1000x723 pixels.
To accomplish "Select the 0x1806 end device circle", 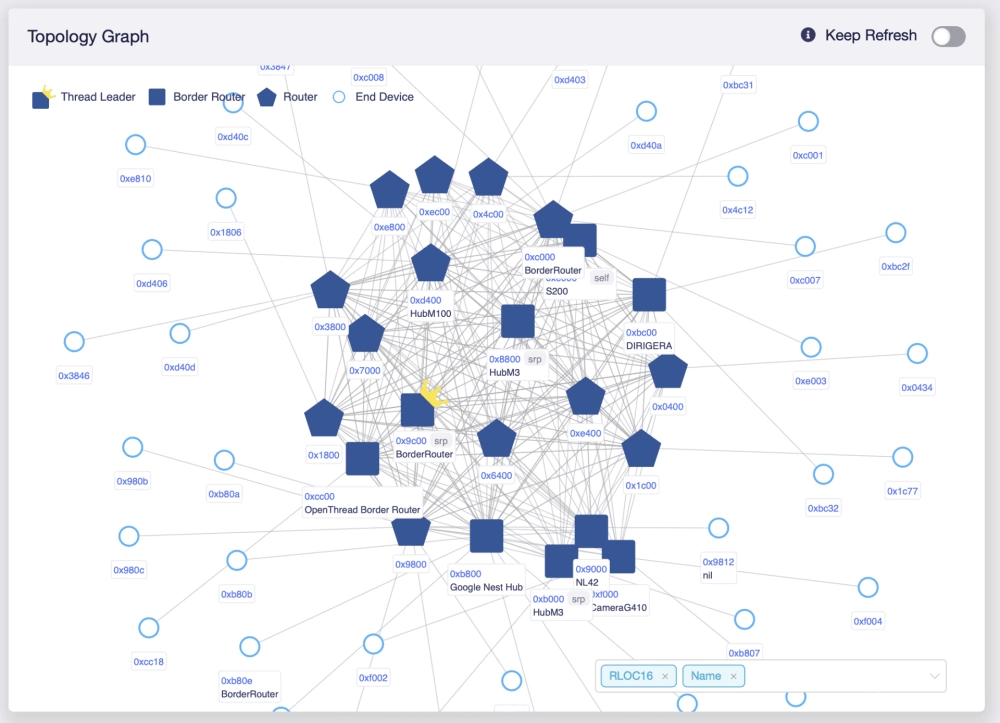I will [226, 198].
